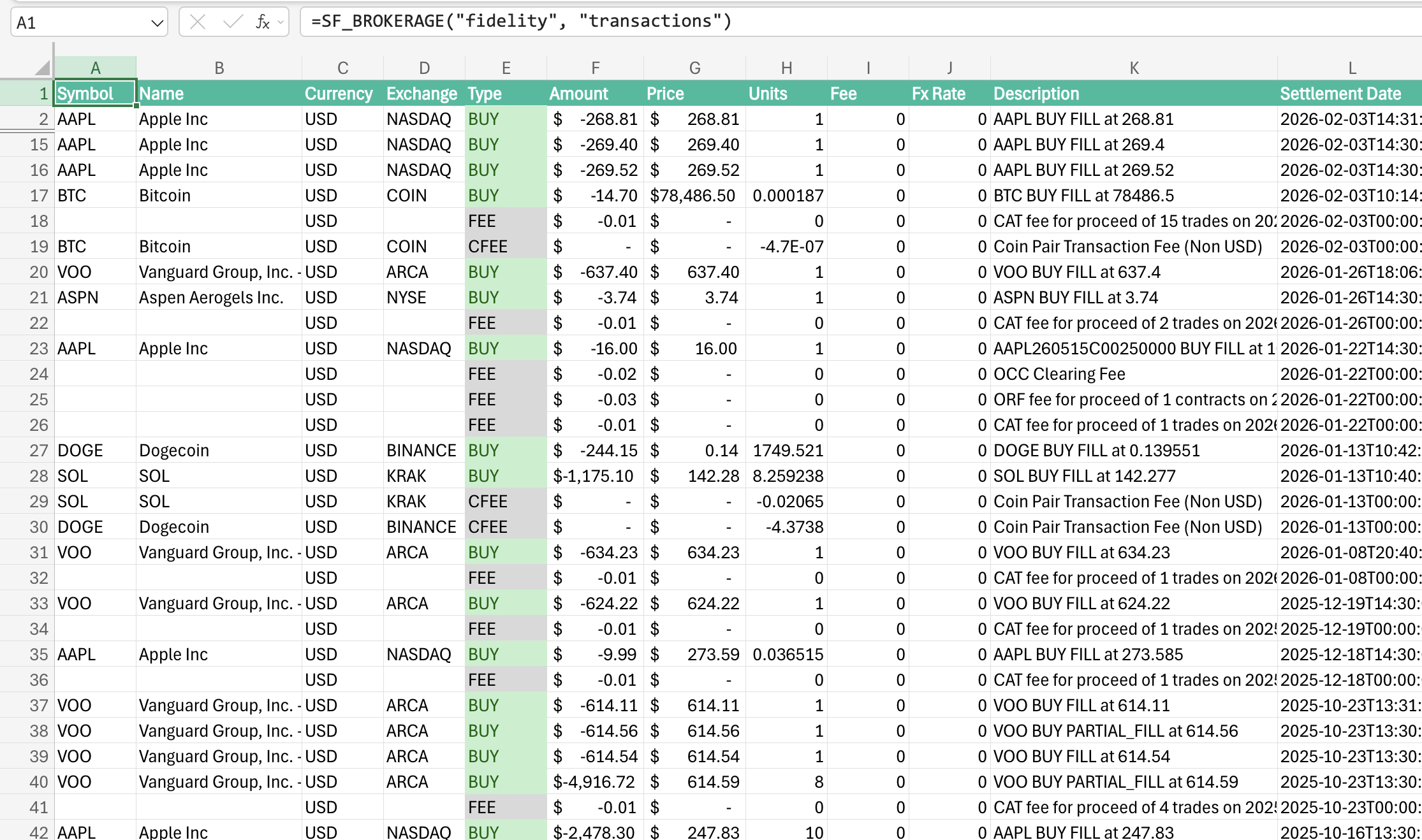Viewport: 1422px width, 840px height.
Task: Click the Name Box showing A1
Action: [x=89, y=23]
